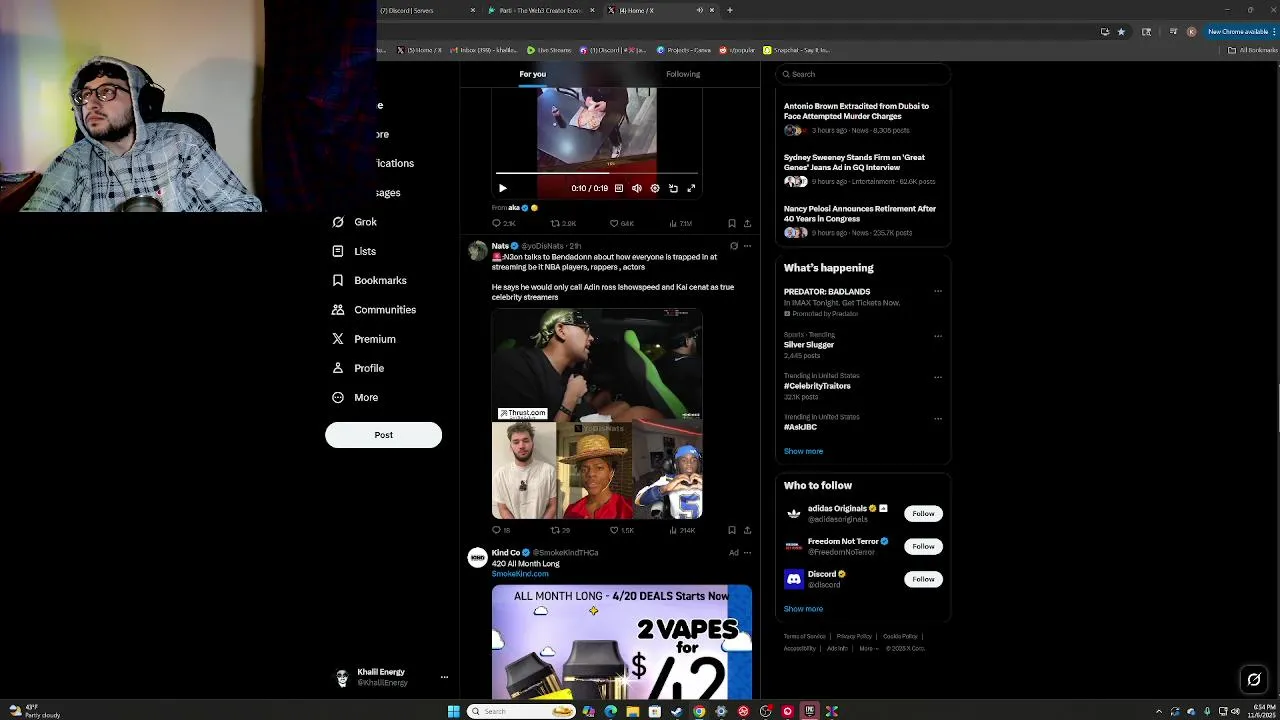
Task: Click the Post button
Action: (383, 435)
